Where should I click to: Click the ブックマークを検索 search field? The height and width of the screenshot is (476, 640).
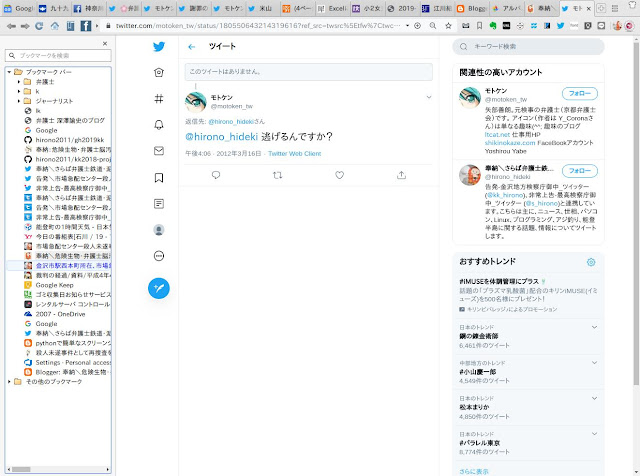coord(58,56)
